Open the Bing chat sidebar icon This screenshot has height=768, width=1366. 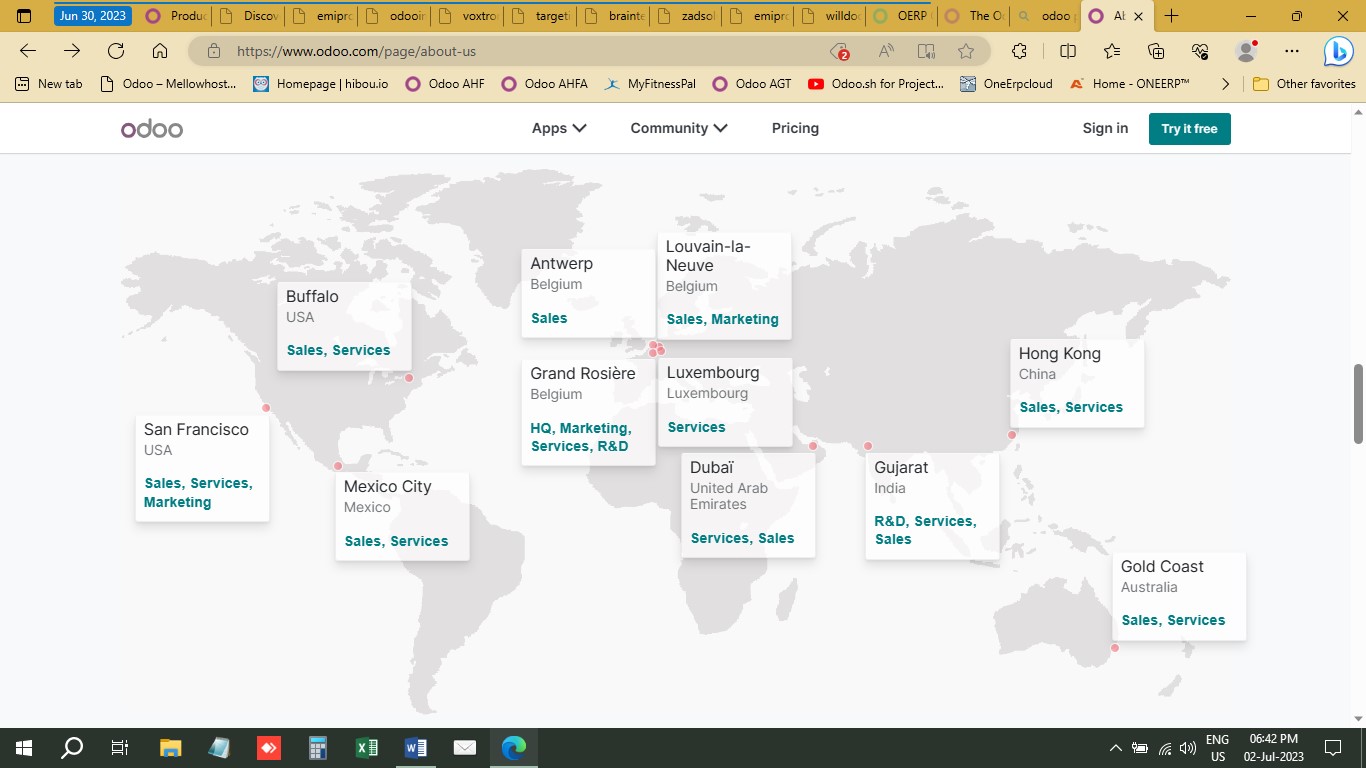pos(1338,51)
